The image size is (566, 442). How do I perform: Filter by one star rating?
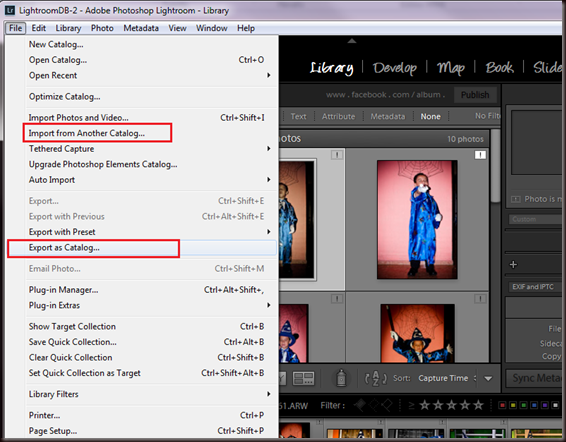tap(424, 405)
